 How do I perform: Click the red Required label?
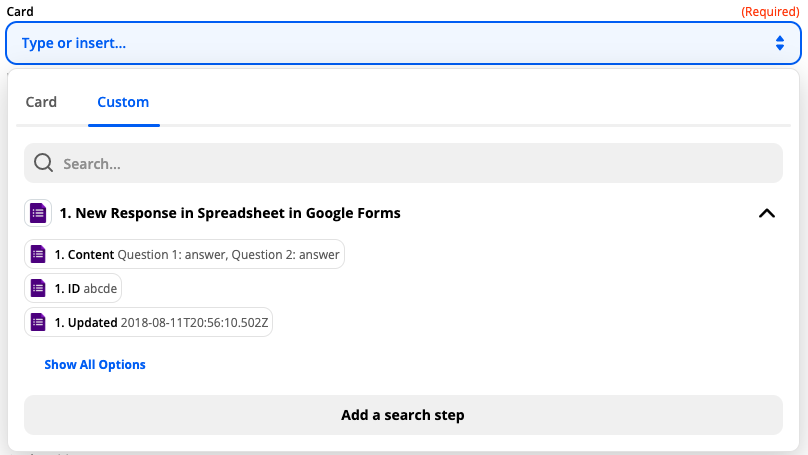tap(770, 11)
